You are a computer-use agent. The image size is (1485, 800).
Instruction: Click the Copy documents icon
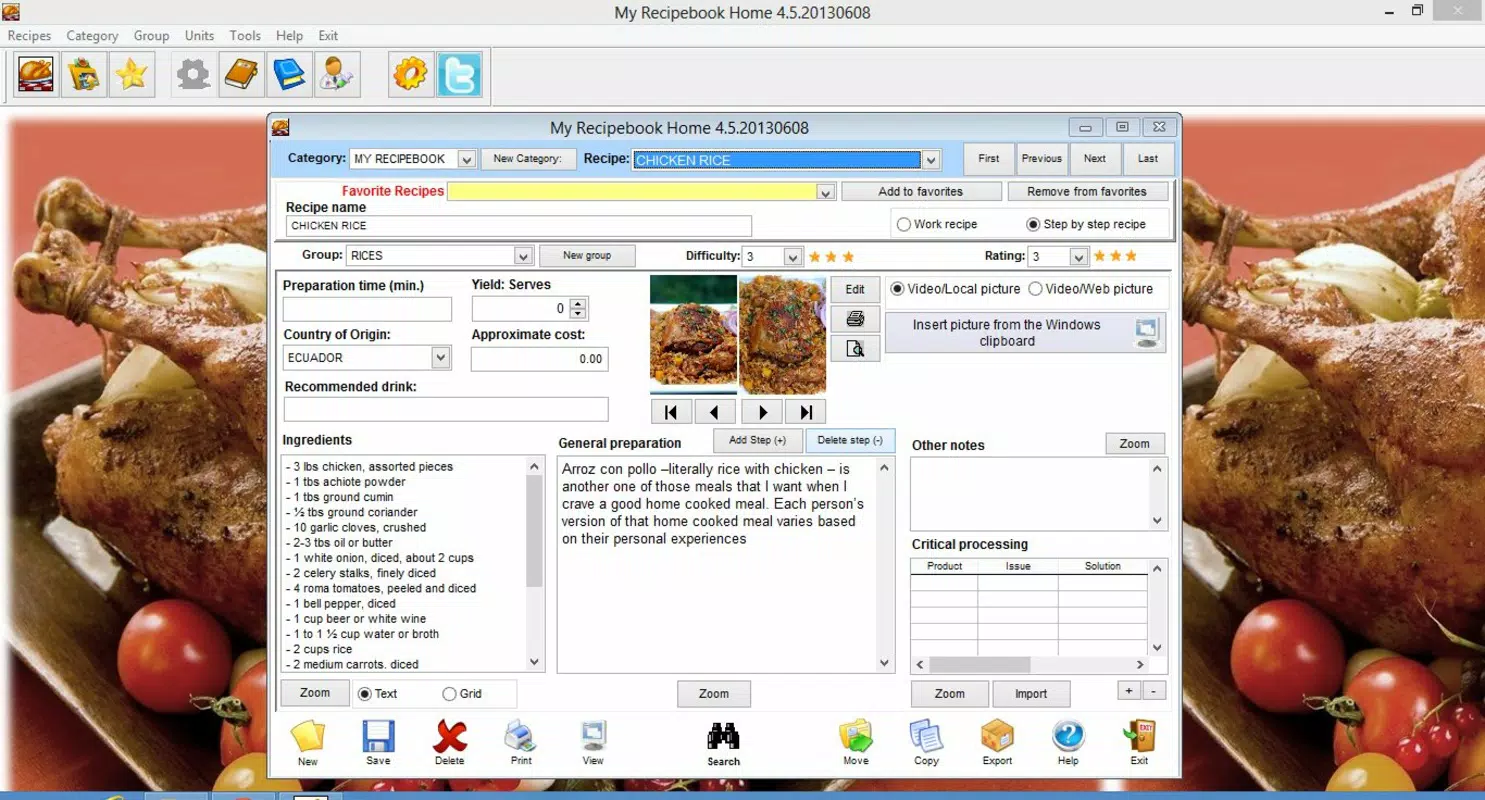click(x=926, y=743)
